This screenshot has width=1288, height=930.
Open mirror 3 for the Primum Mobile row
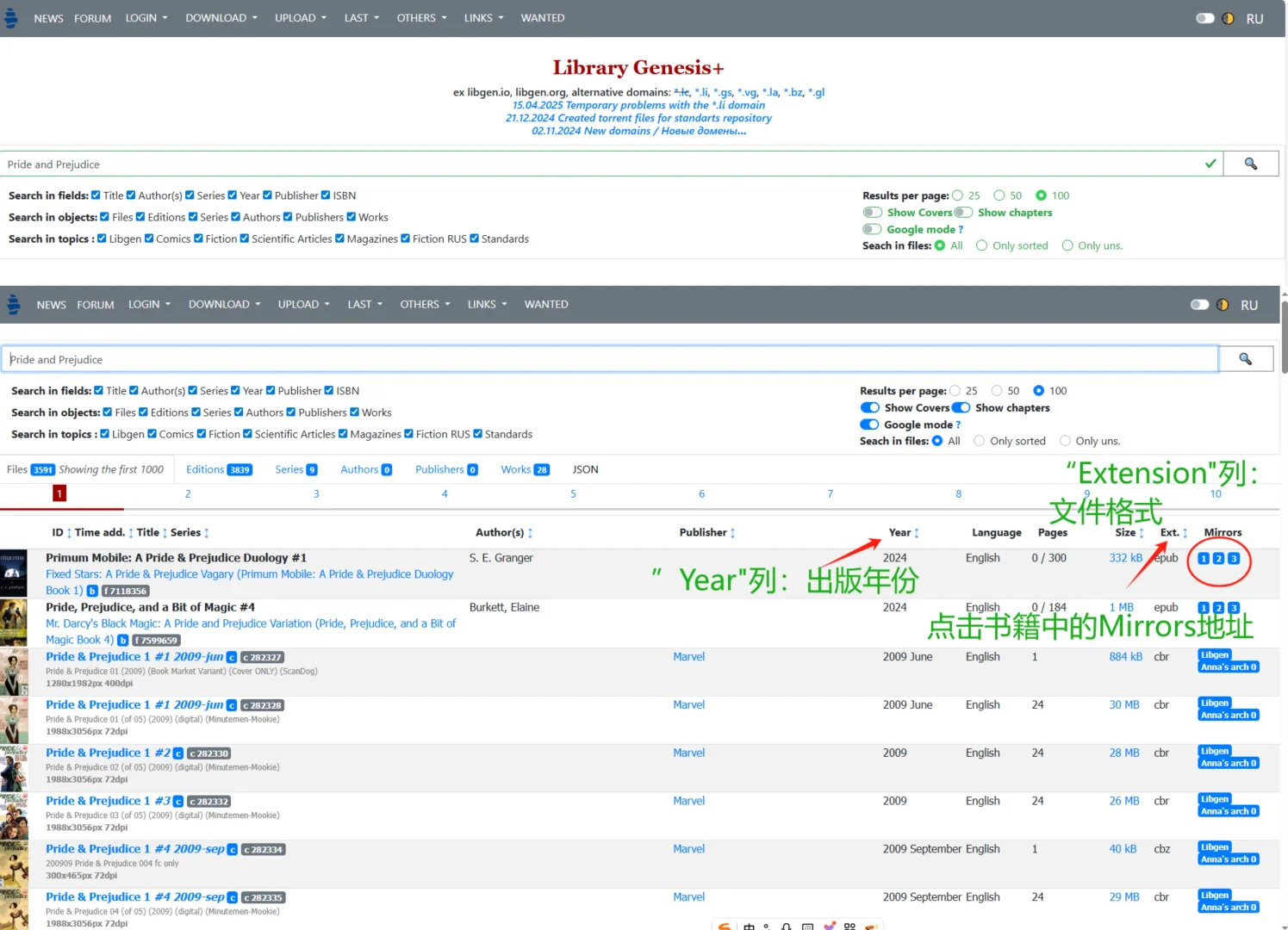(x=1234, y=559)
